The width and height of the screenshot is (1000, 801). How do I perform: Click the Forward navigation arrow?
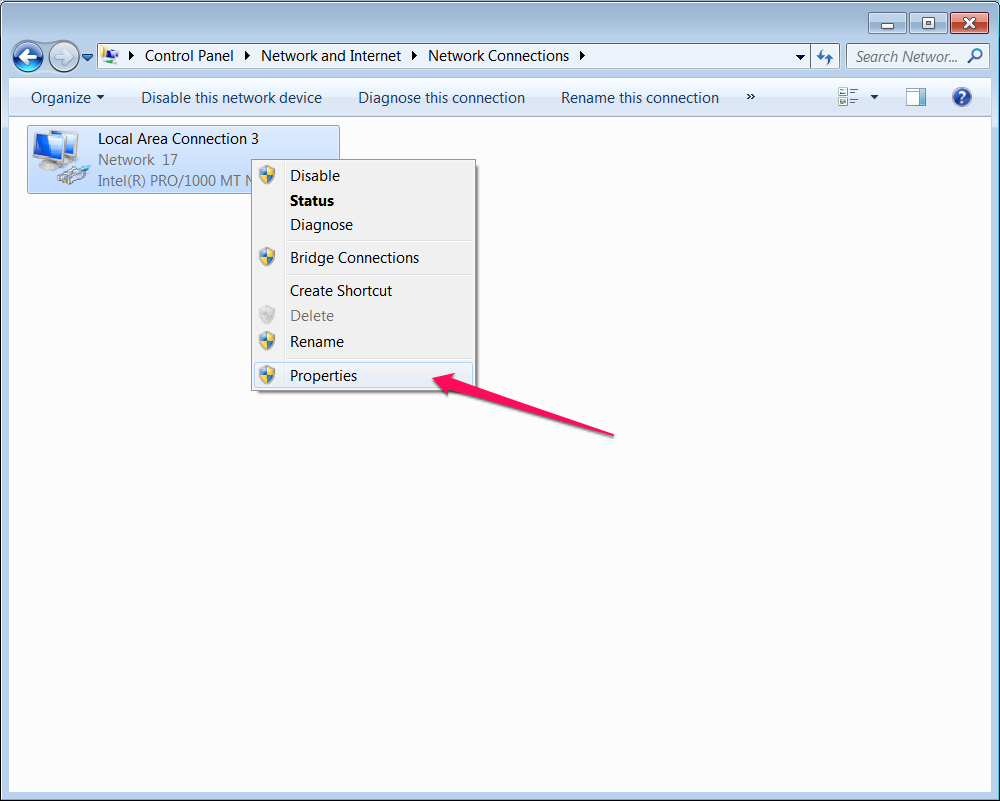click(x=63, y=57)
